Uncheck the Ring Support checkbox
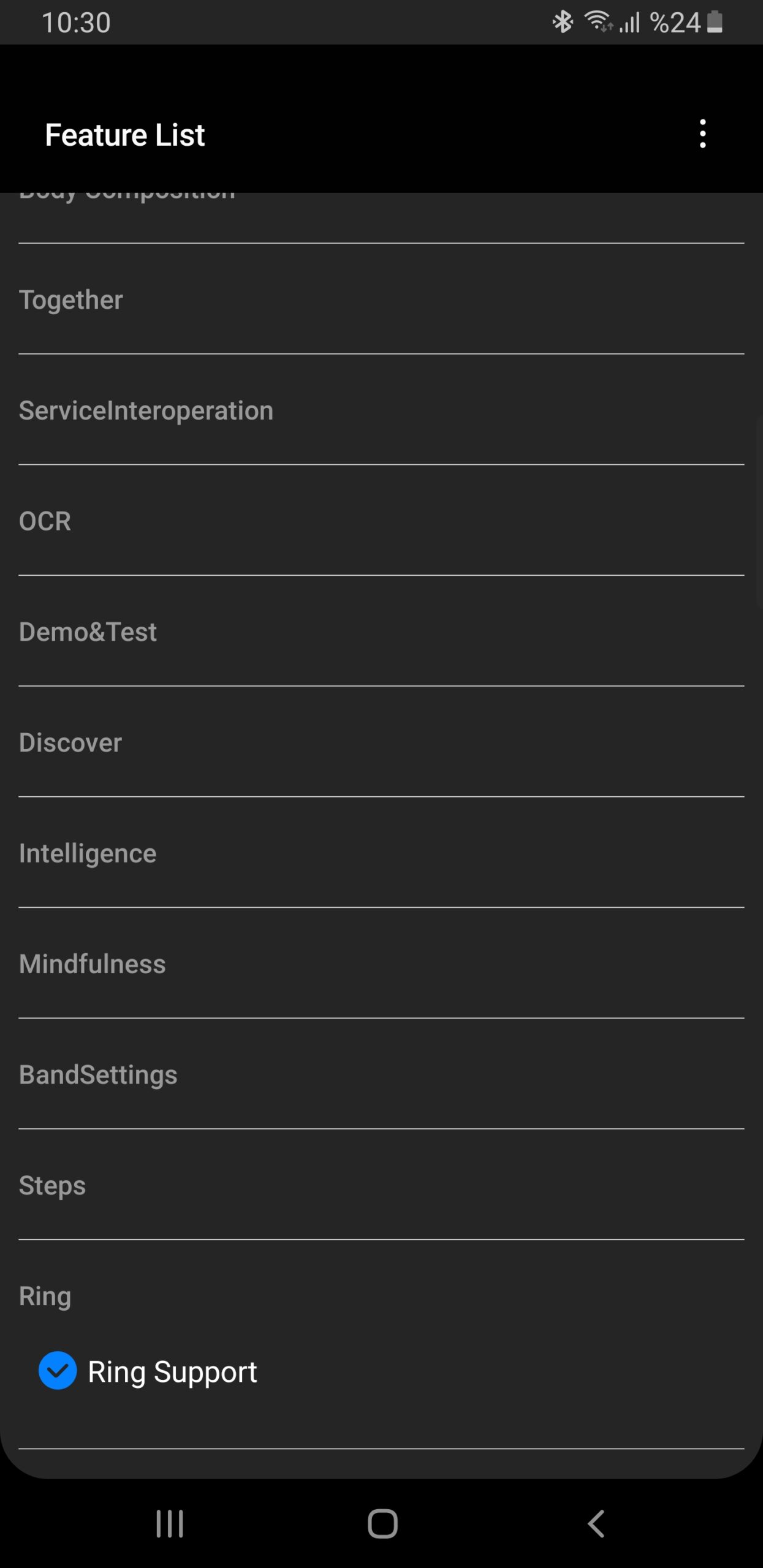 tap(58, 1371)
